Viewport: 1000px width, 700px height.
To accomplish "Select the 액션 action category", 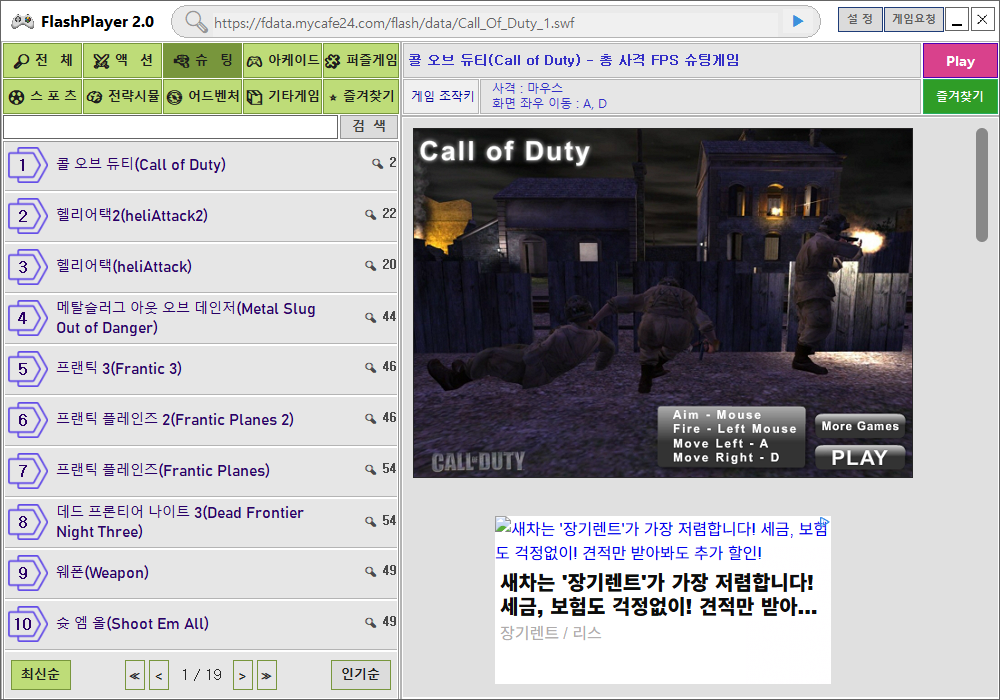I will pyautogui.click(x=122, y=61).
